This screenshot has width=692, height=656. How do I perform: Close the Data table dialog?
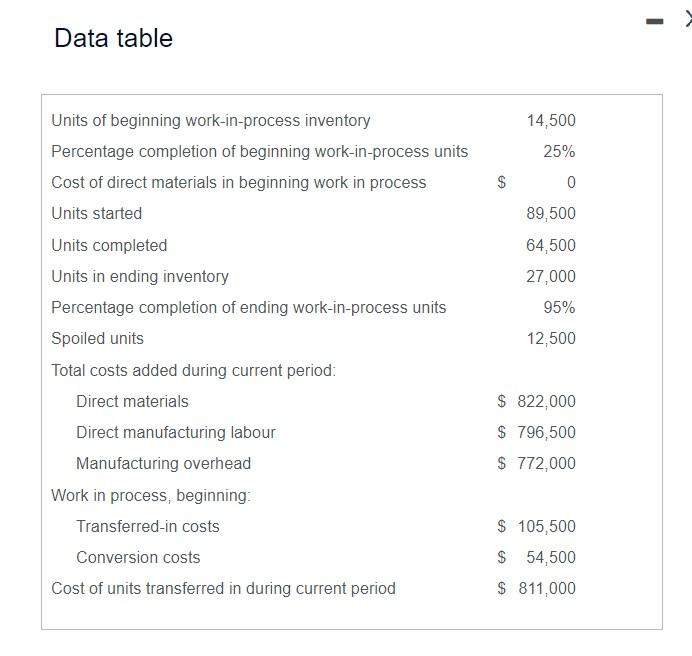(x=688, y=19)
